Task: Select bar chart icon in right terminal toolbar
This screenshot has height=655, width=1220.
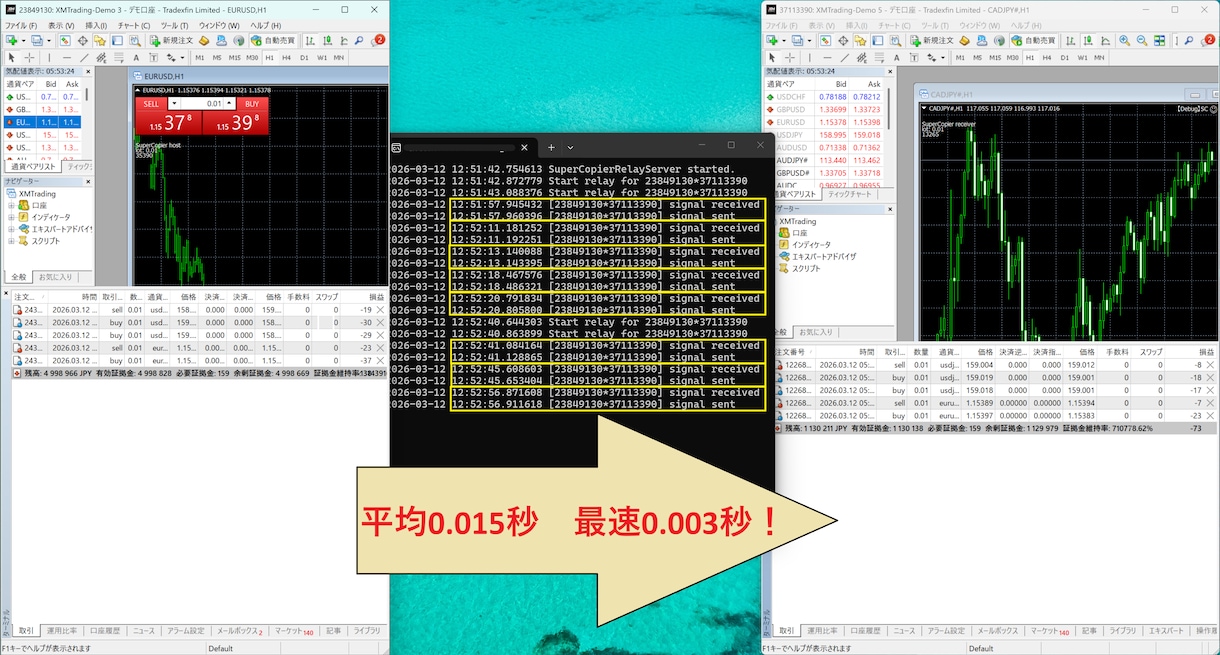Action: (1070, 41)
